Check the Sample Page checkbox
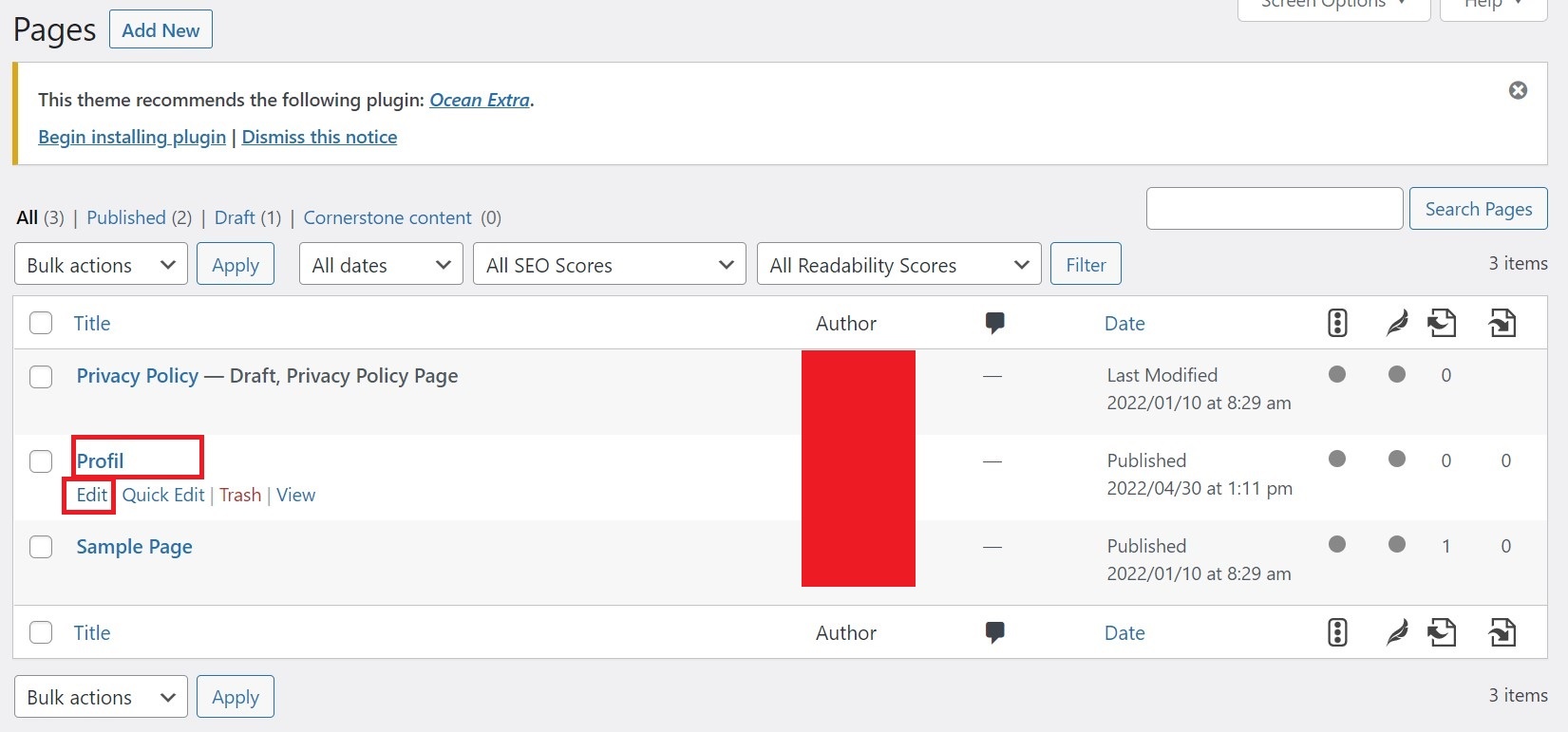This screenshot has height=732, width=1568. [41, 547]
